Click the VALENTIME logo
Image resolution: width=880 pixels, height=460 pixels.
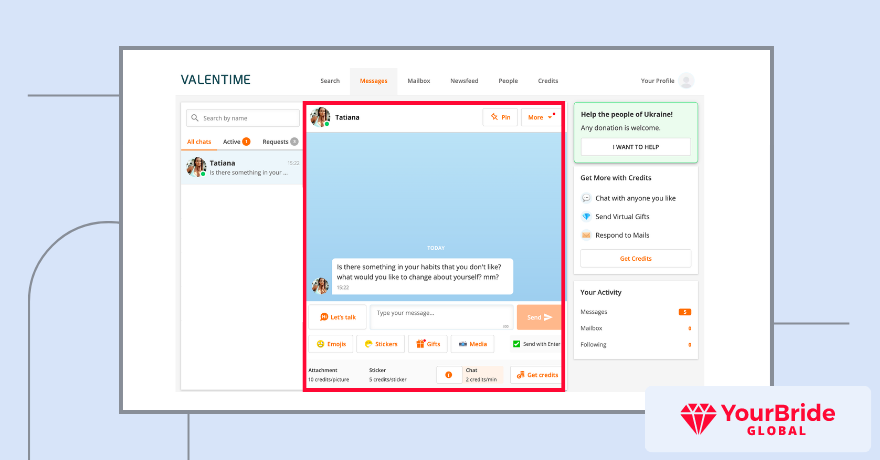coord(216,80)
